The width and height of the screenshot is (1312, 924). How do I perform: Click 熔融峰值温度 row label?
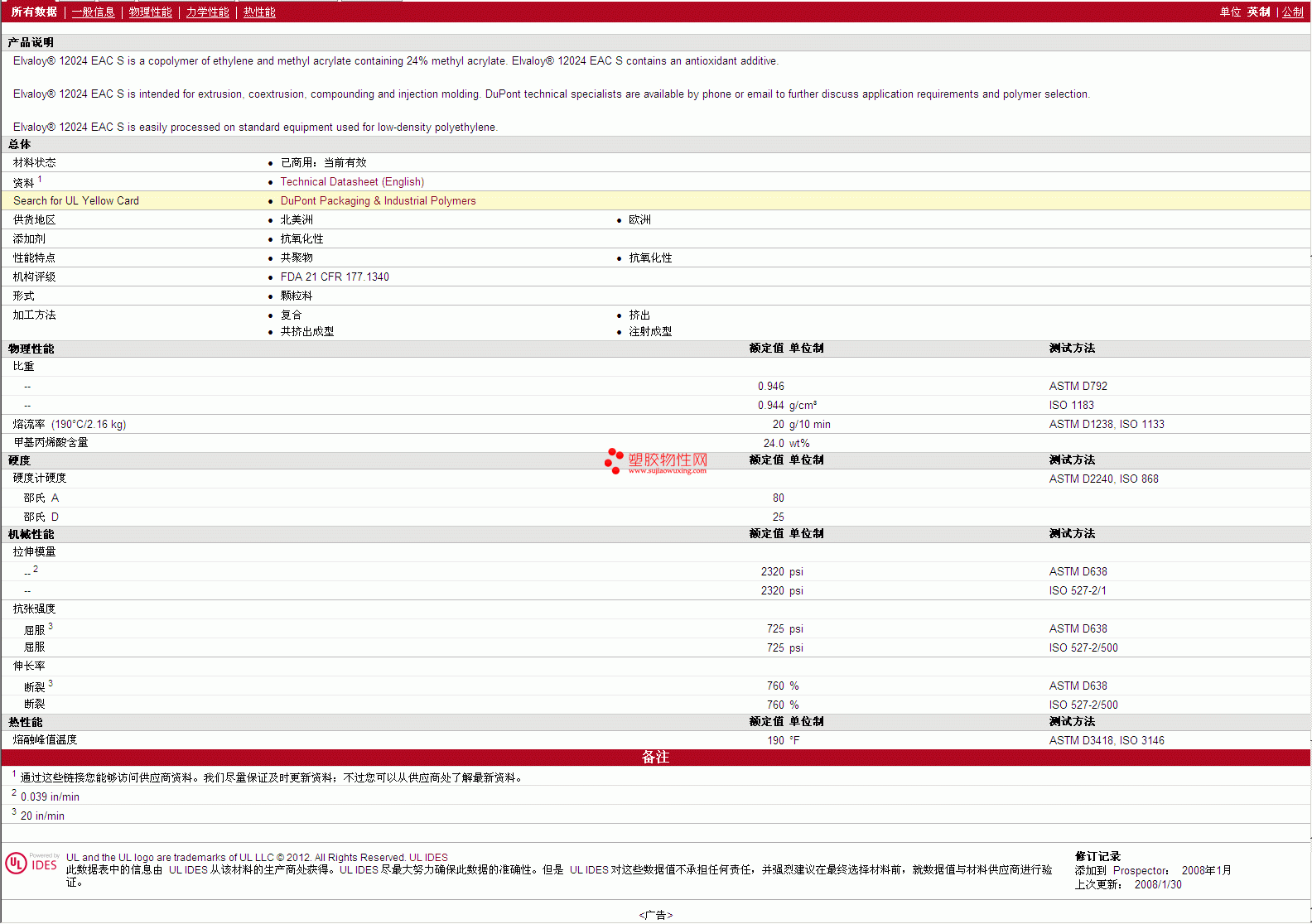click(x=45, y=739)
